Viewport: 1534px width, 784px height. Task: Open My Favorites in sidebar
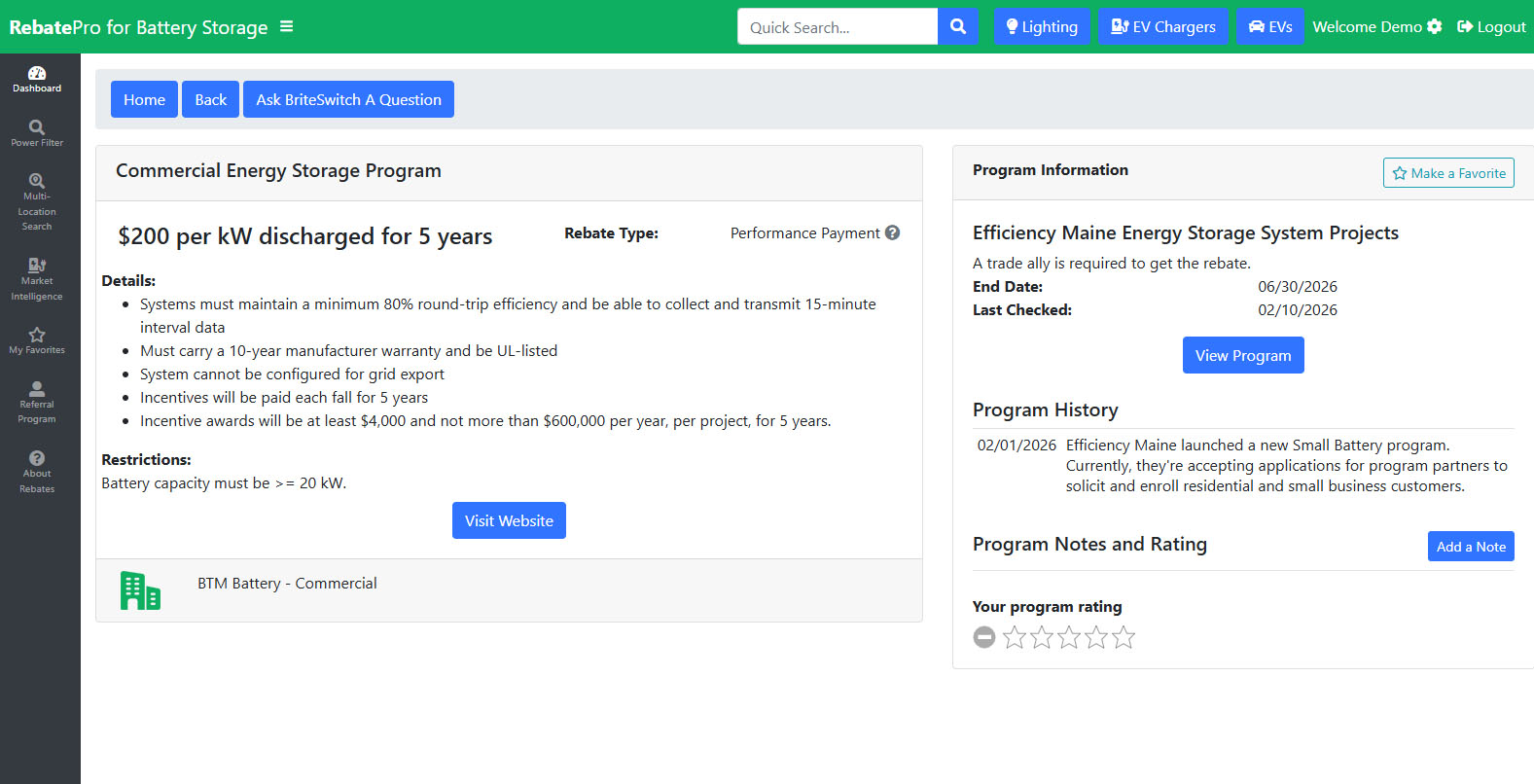pyautogui.click(x=37, y=341)
